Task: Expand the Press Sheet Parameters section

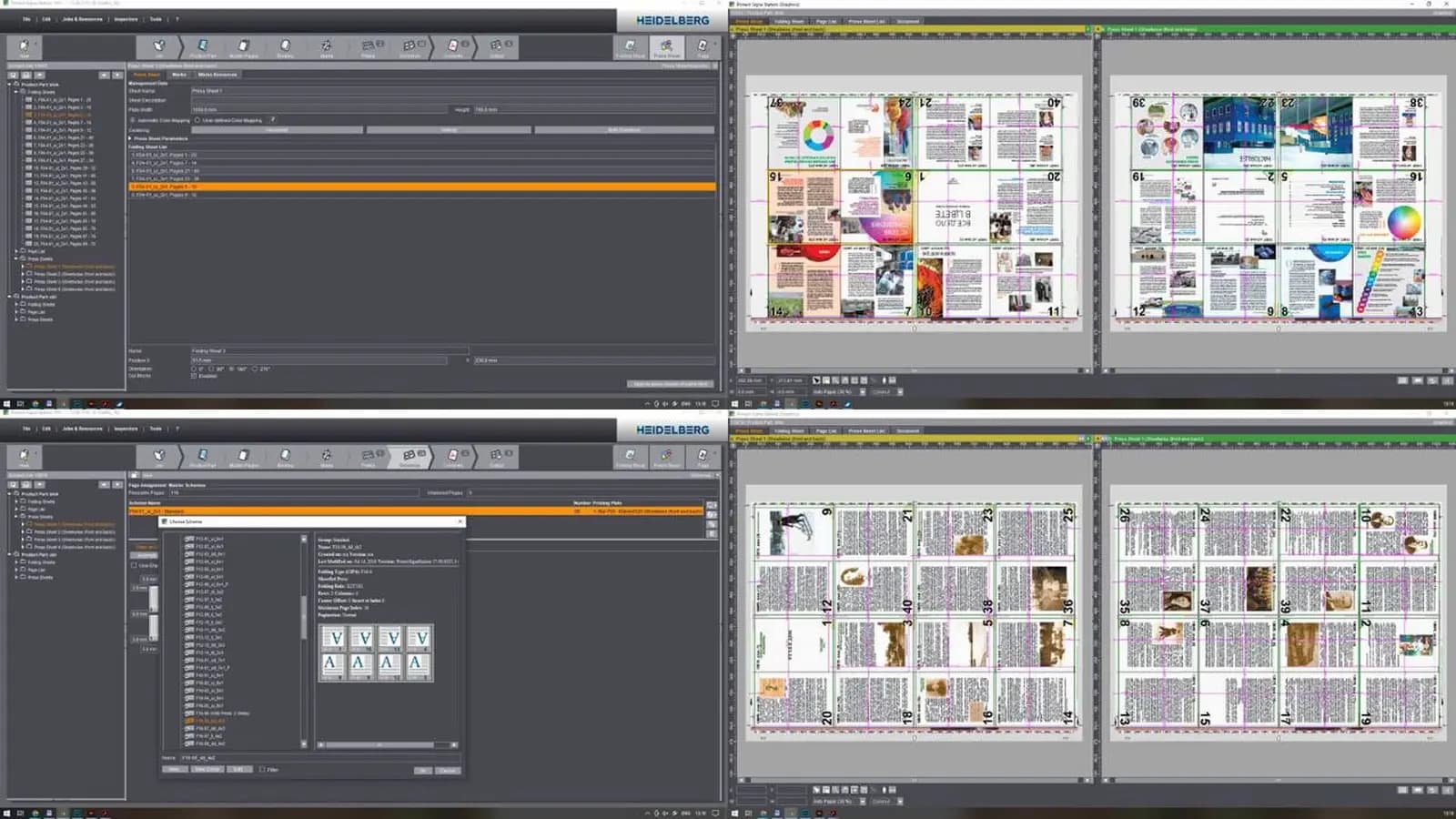Action: click(131, 138)
